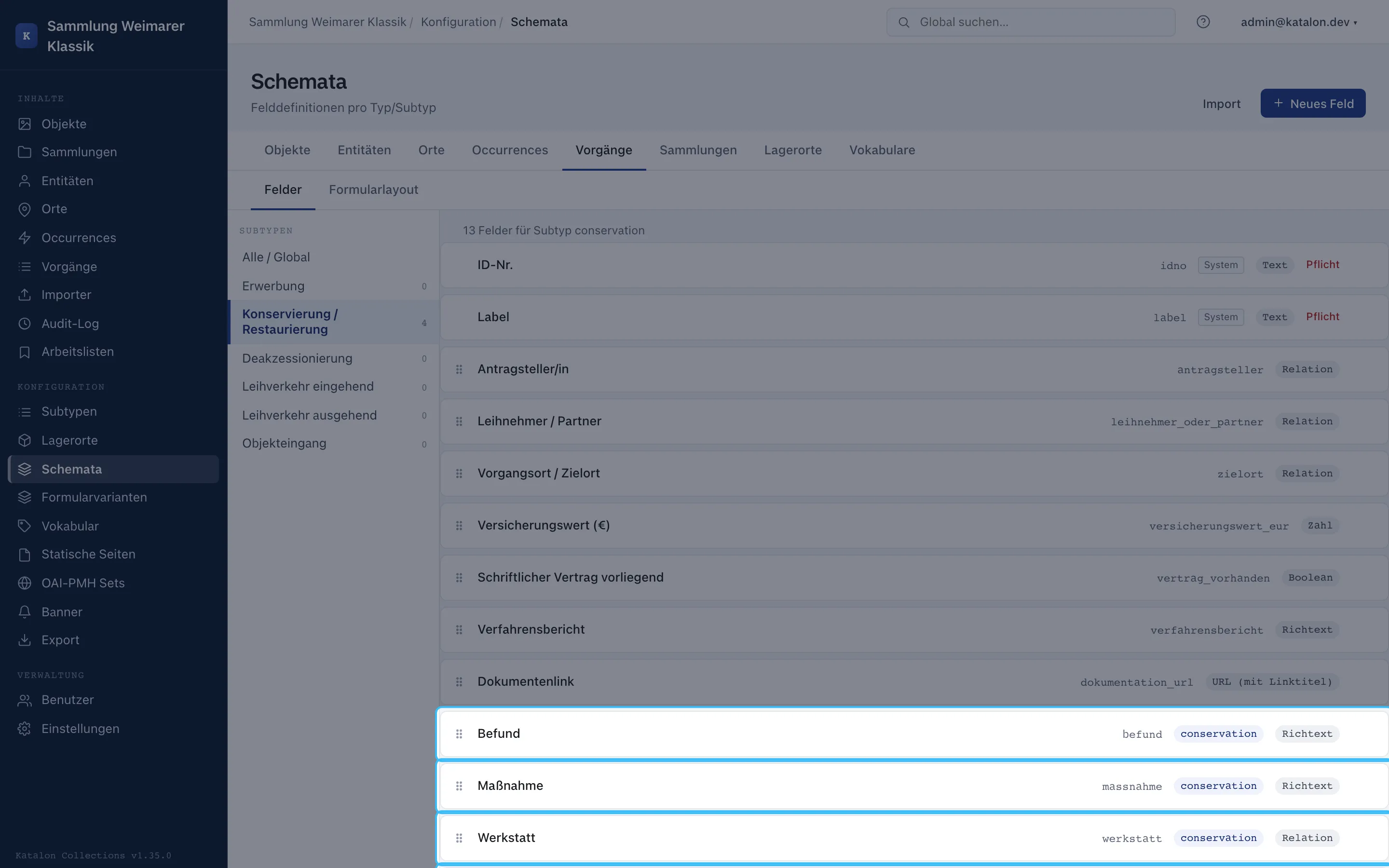Open help via question mark icon
This screenshot has width=1389, height=868.
(x=1203, y=22)
